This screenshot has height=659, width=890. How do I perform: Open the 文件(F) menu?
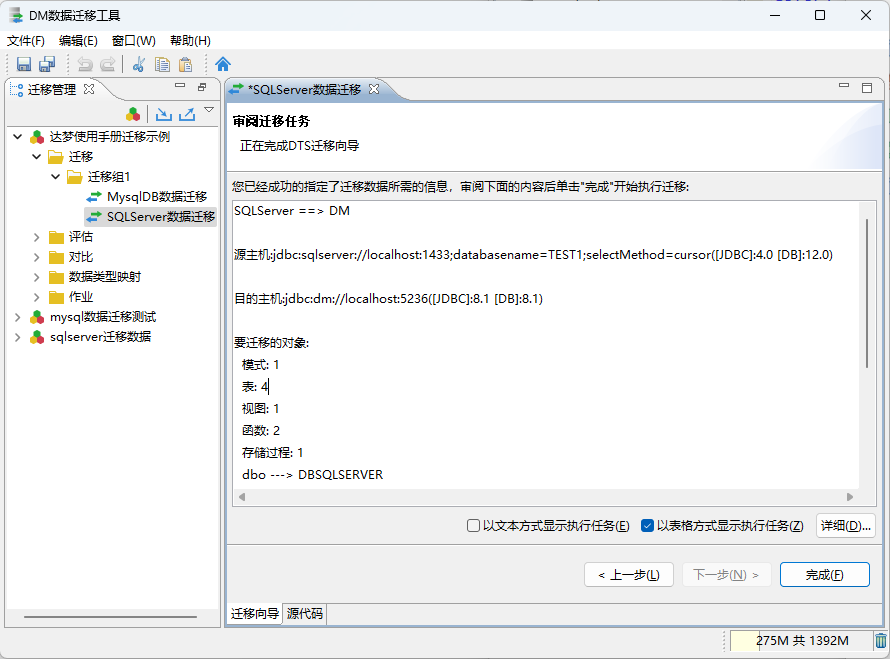click(x=26, y=41)
